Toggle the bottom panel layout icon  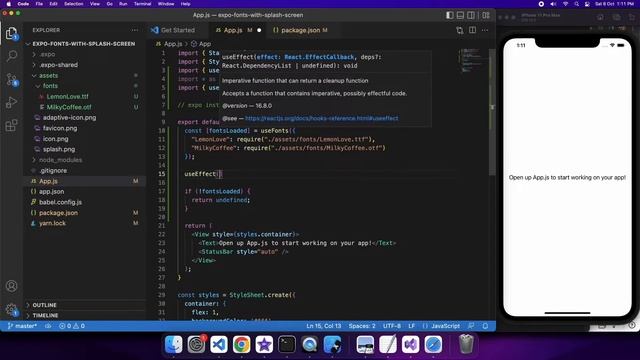460,15
